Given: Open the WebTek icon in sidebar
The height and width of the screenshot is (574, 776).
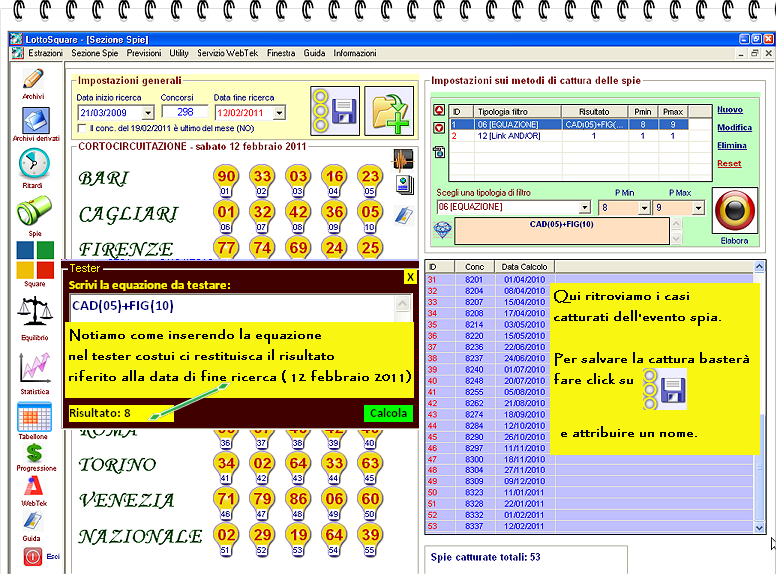Looking at the screenshot, I should pyautogui.click(x=34, y=486).
